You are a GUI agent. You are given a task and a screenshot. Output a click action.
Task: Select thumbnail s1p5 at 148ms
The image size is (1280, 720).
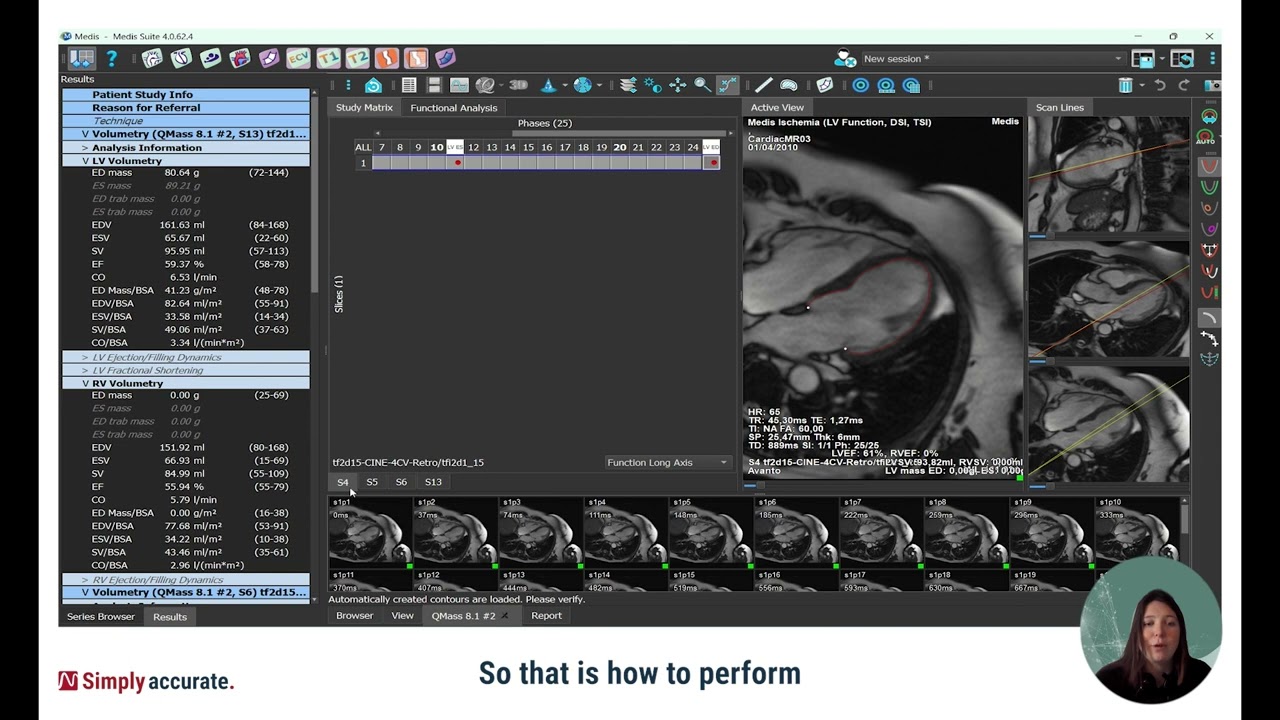tap(711, 533)
